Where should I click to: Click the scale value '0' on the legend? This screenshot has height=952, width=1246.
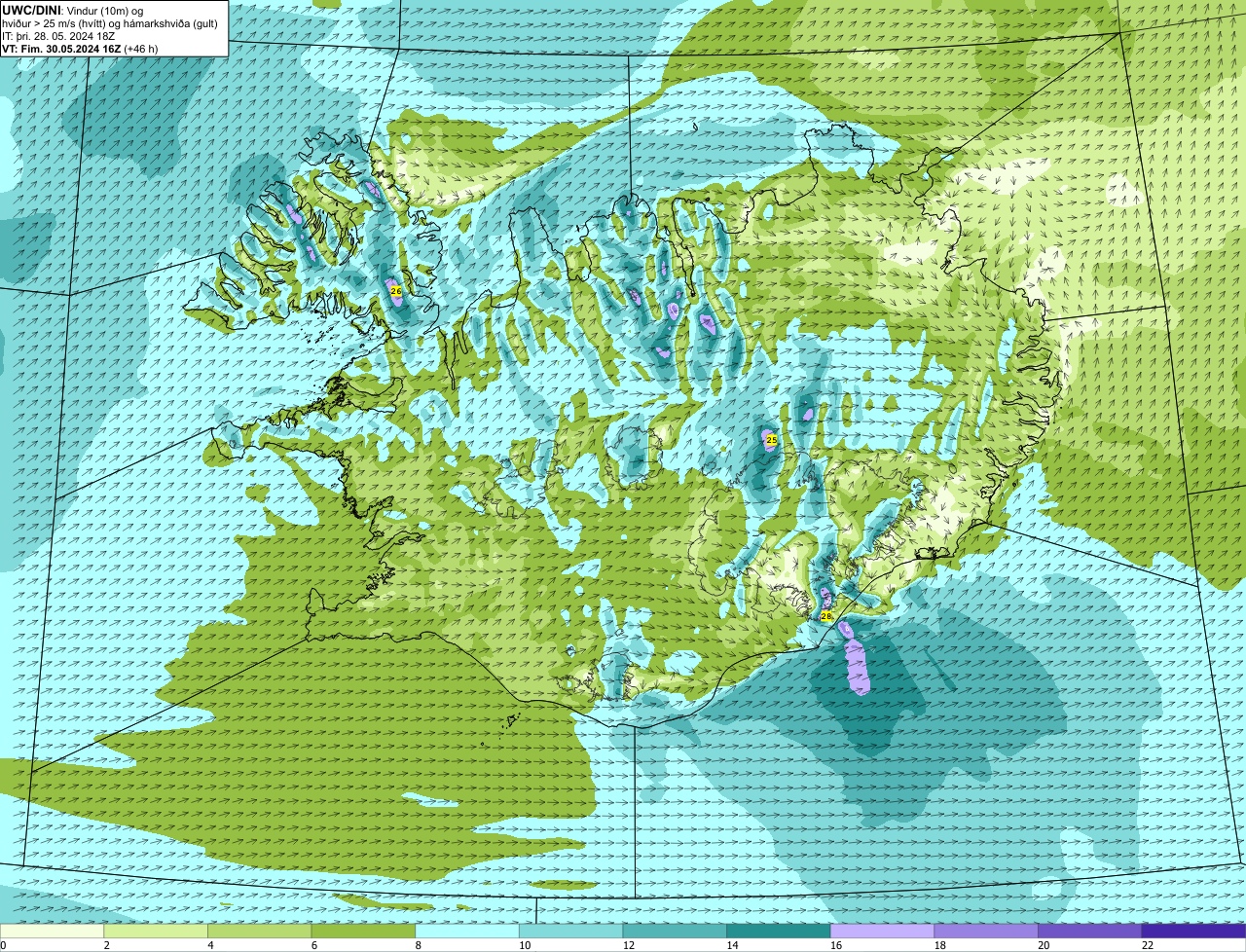[x=3, y=945]
